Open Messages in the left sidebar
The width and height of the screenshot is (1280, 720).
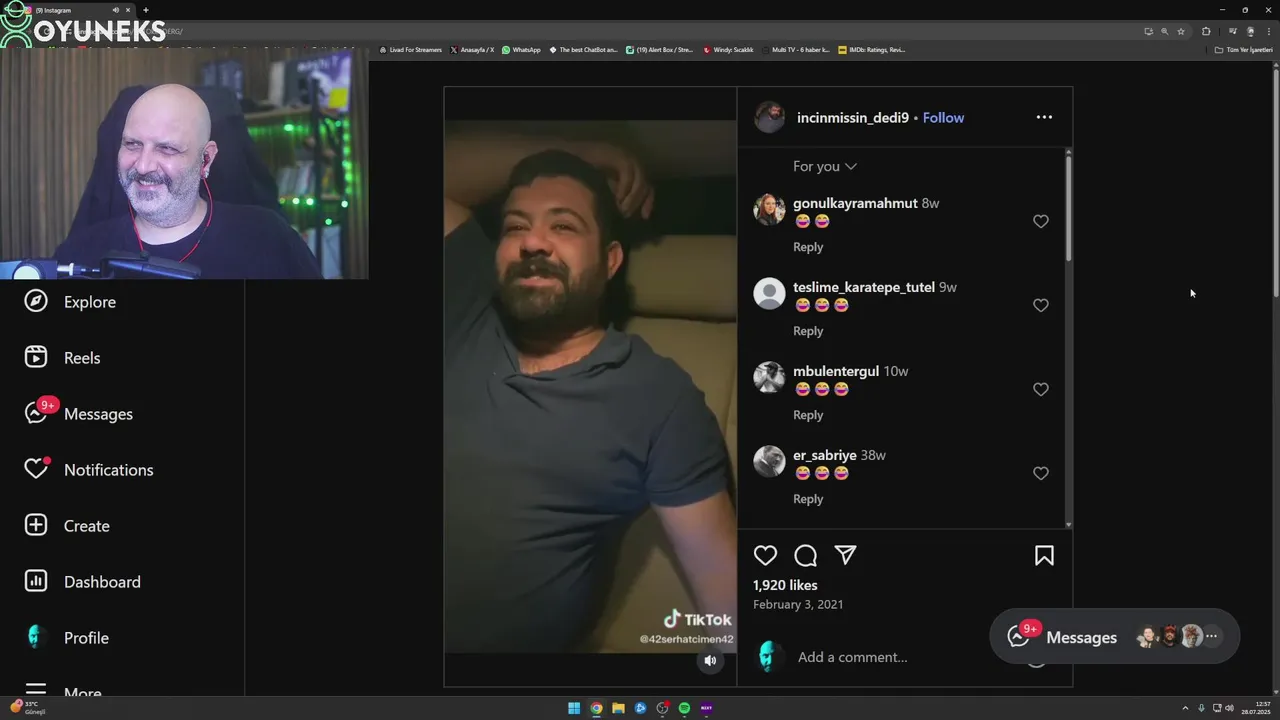78,414
